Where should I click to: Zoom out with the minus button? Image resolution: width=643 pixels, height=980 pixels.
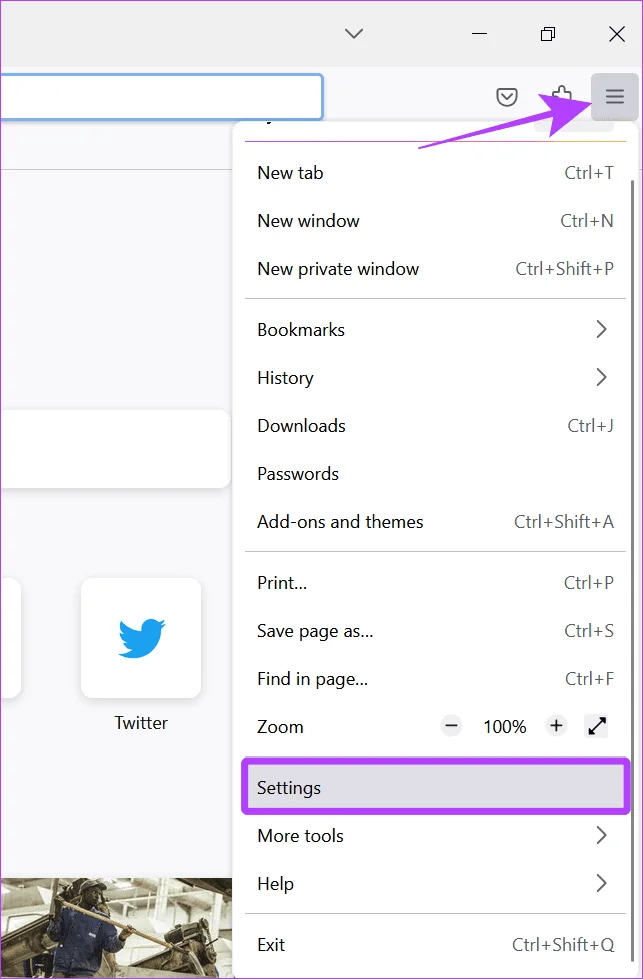[451, 726]
